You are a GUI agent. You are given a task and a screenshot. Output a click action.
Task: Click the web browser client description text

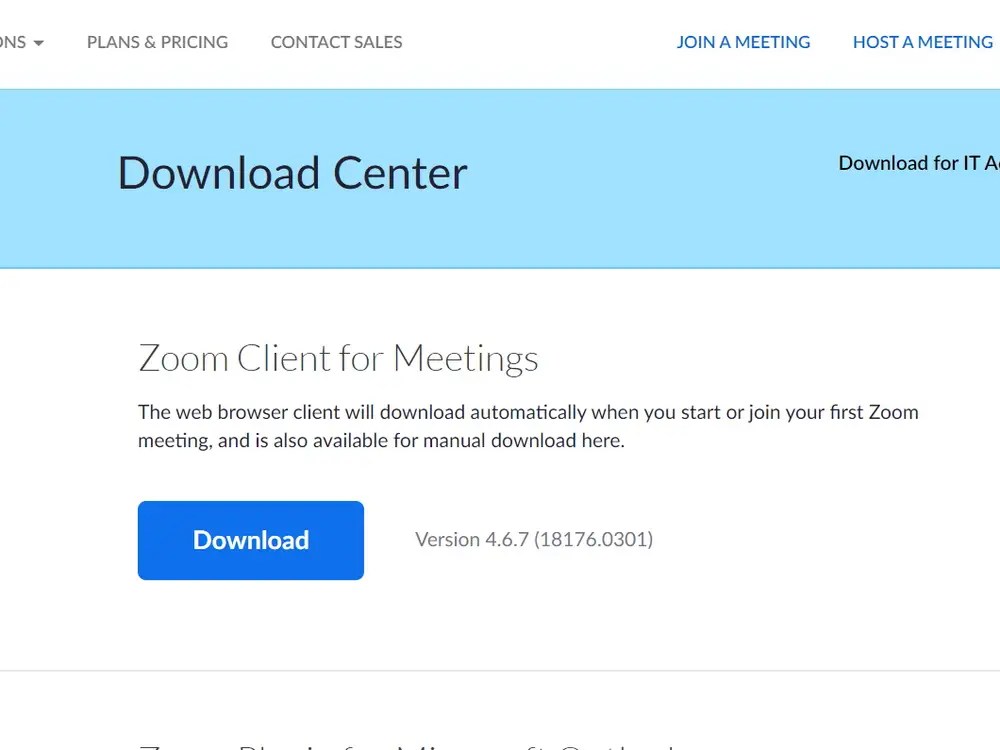pos(529,425)
